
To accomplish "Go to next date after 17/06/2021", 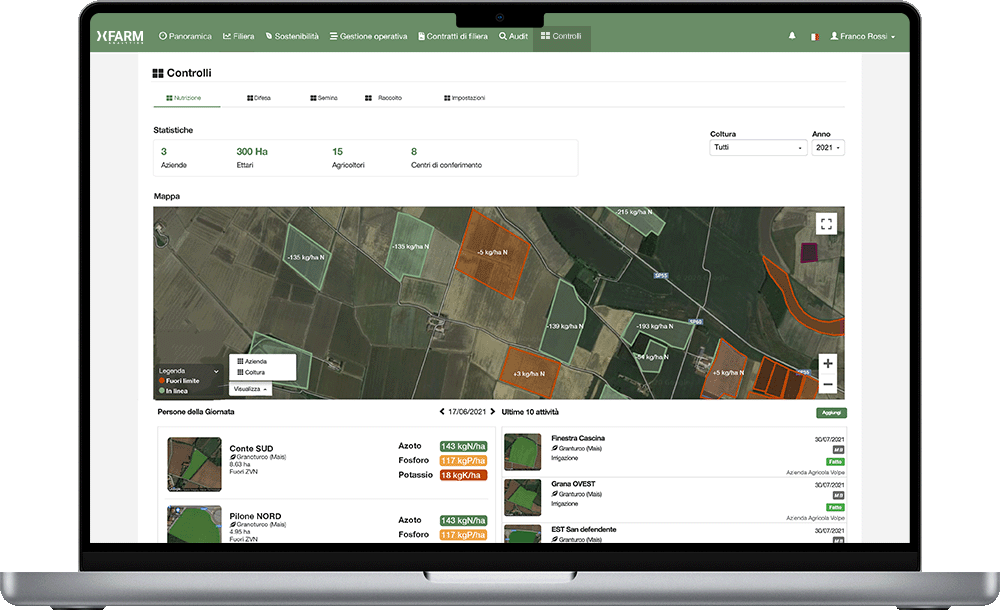I will (x=492, y=412).
